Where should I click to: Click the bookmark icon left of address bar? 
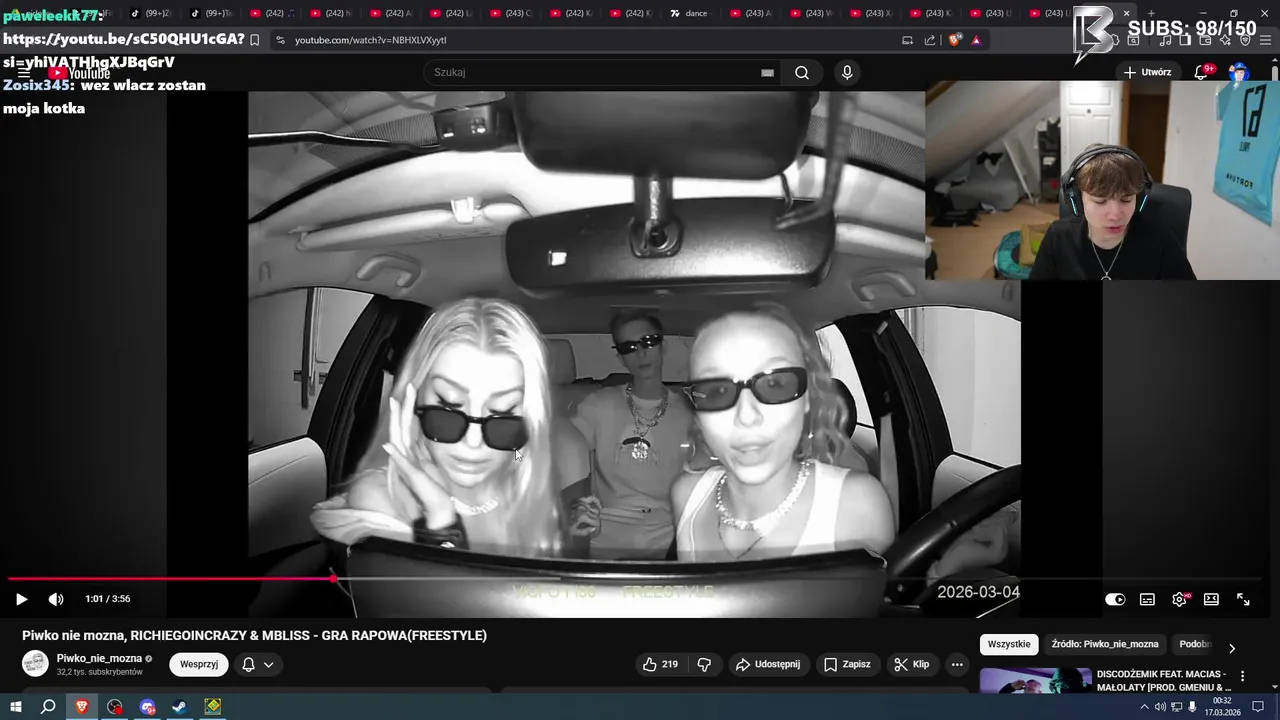pos(255,40)
